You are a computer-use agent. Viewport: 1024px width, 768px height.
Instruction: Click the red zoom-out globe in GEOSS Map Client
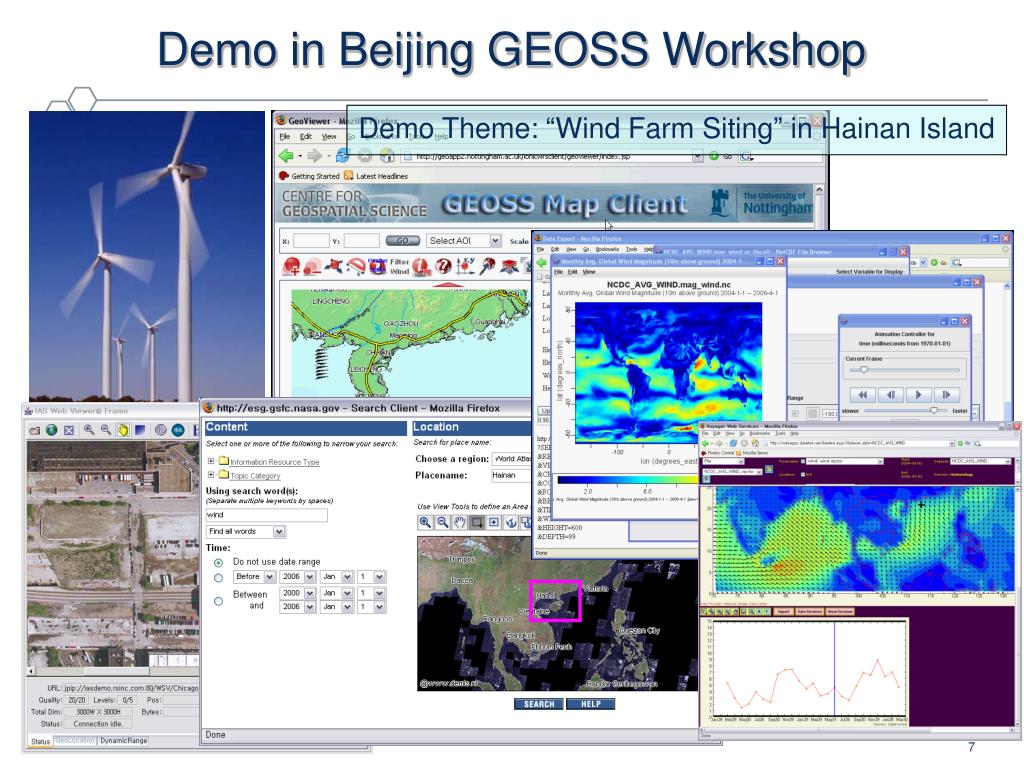pyautogui.click(x=312, y=266)
